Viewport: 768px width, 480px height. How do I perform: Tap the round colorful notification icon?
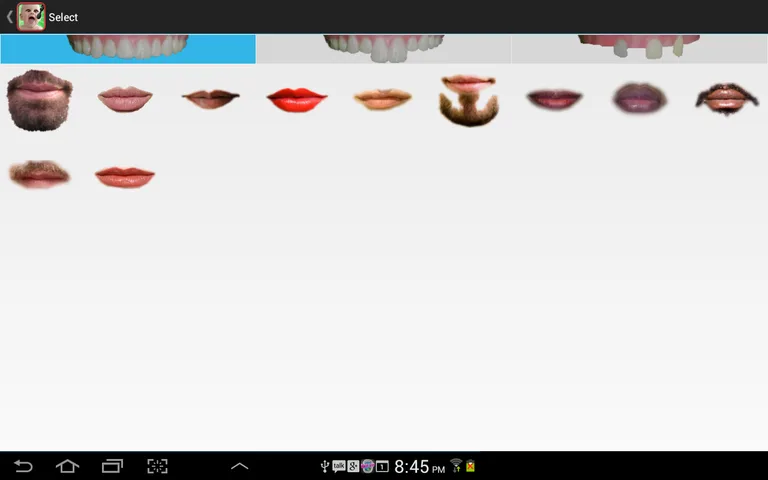(367, 466)
